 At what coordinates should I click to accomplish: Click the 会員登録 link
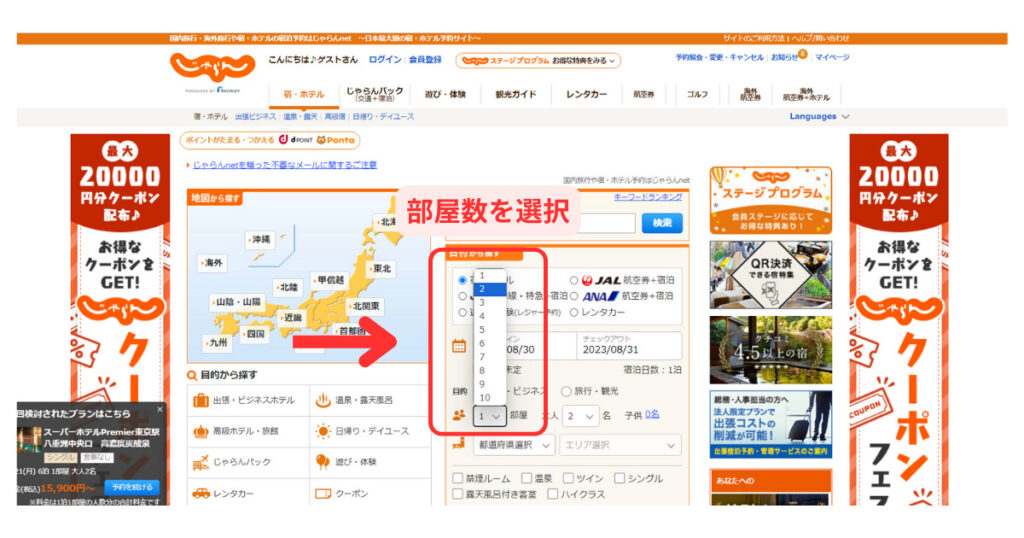click(x=425, y=59)
